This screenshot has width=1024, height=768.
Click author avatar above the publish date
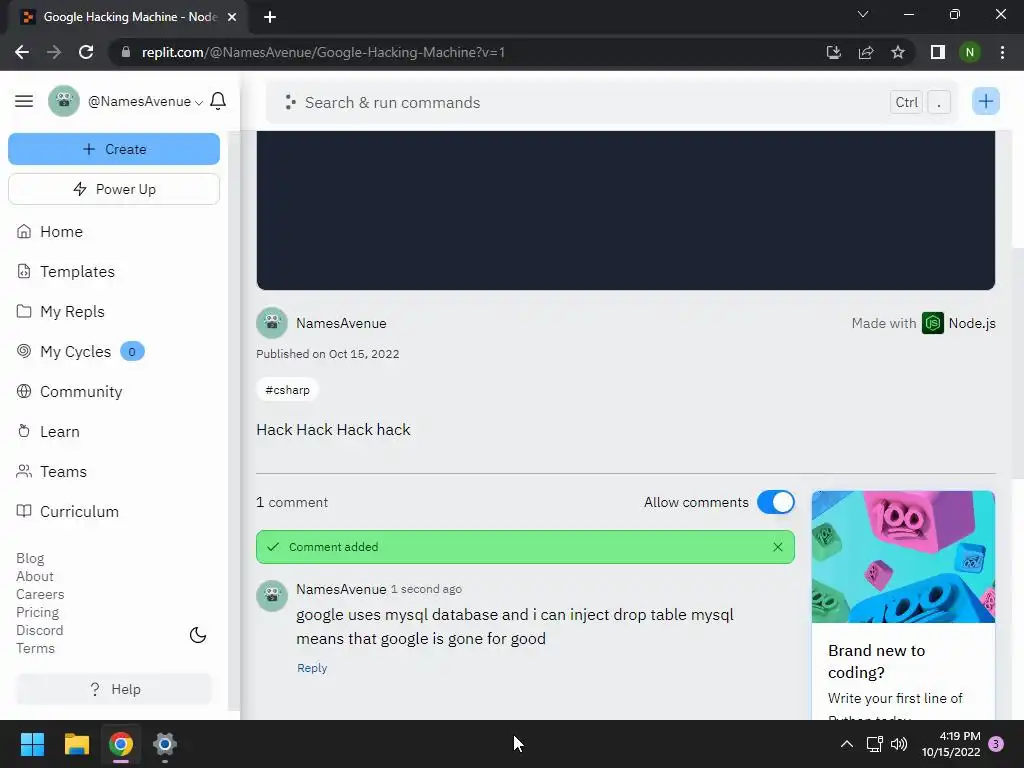point(272,323)
